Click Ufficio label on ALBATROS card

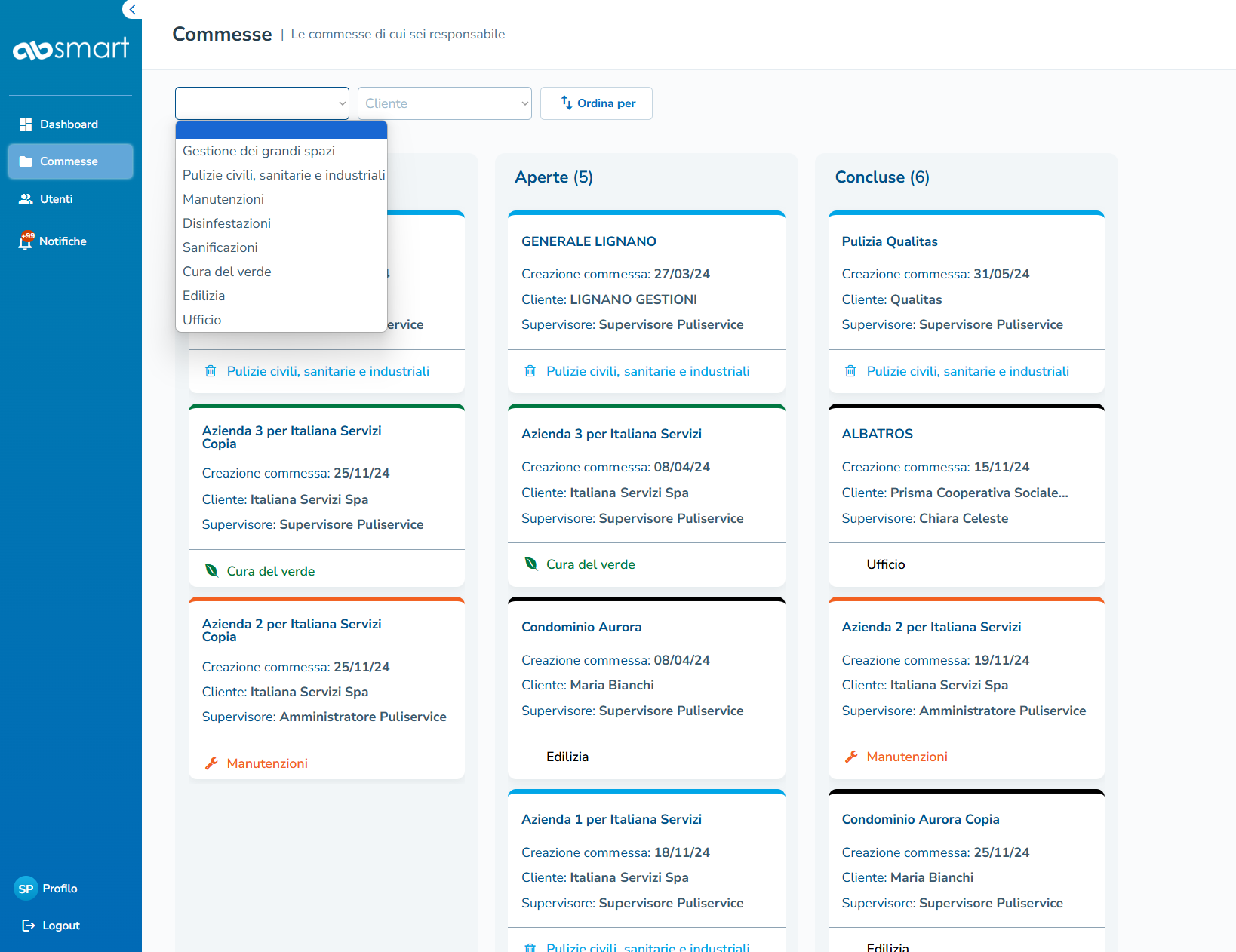click(x=886, y=564)
